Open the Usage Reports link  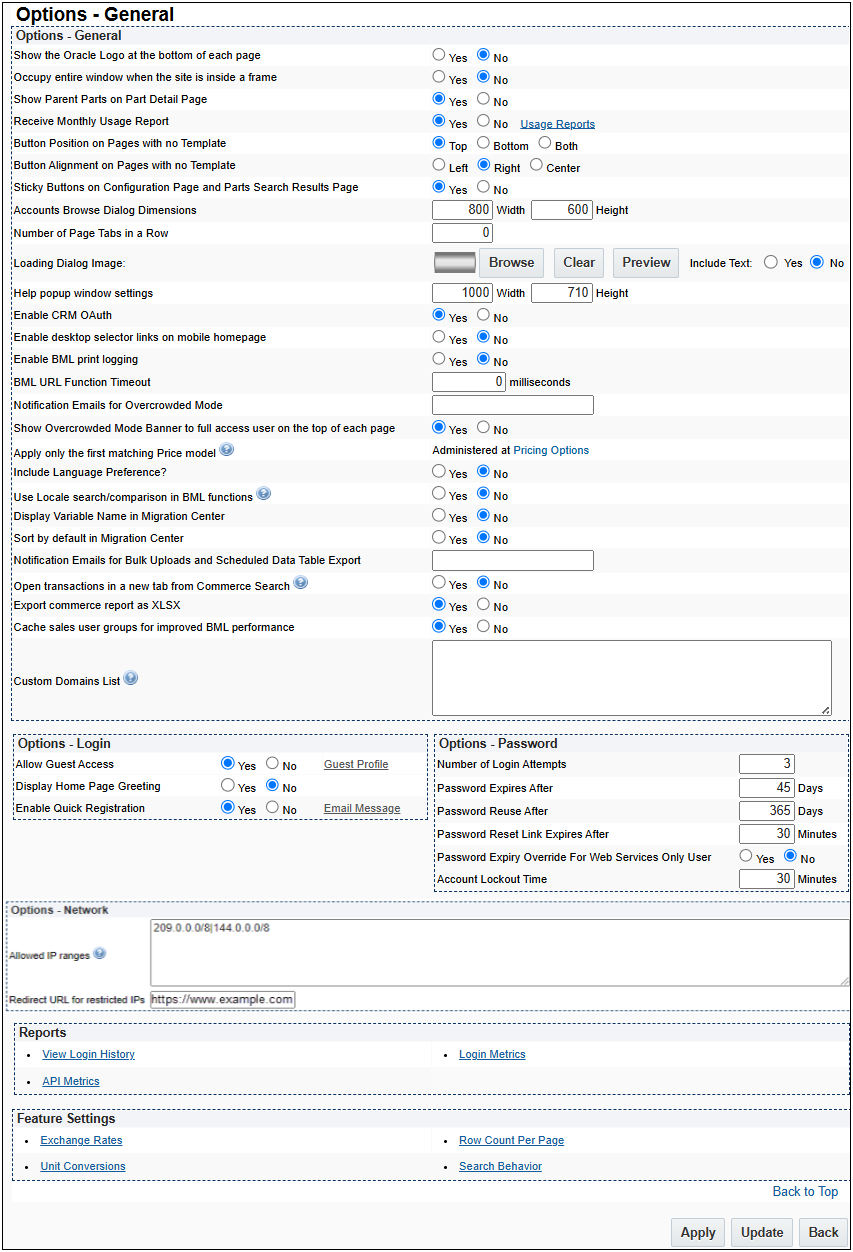tap(557, 123)
